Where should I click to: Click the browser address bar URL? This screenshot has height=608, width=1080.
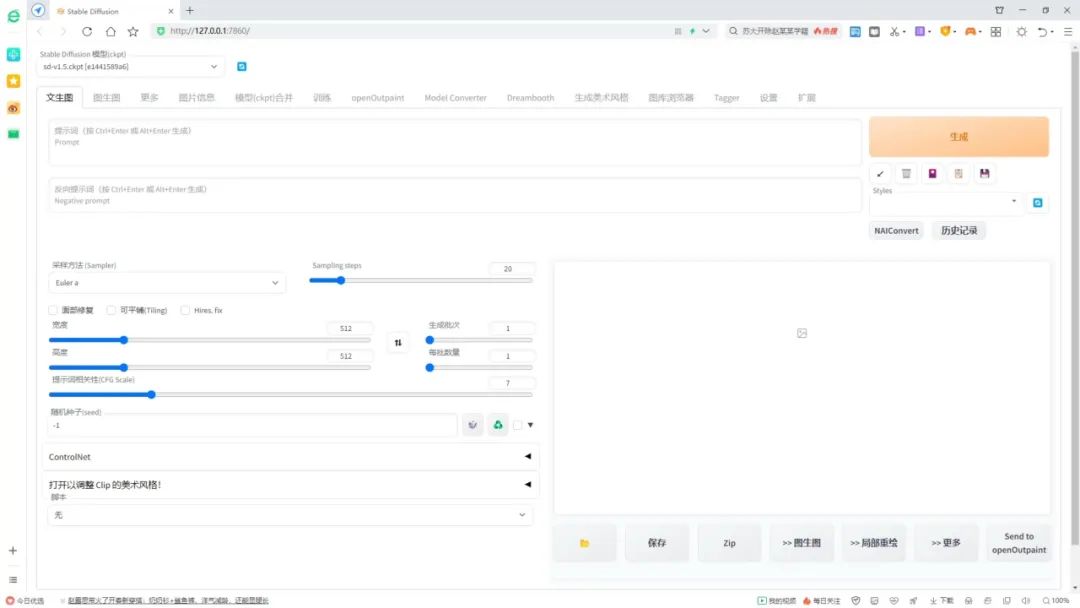(209, 31)
